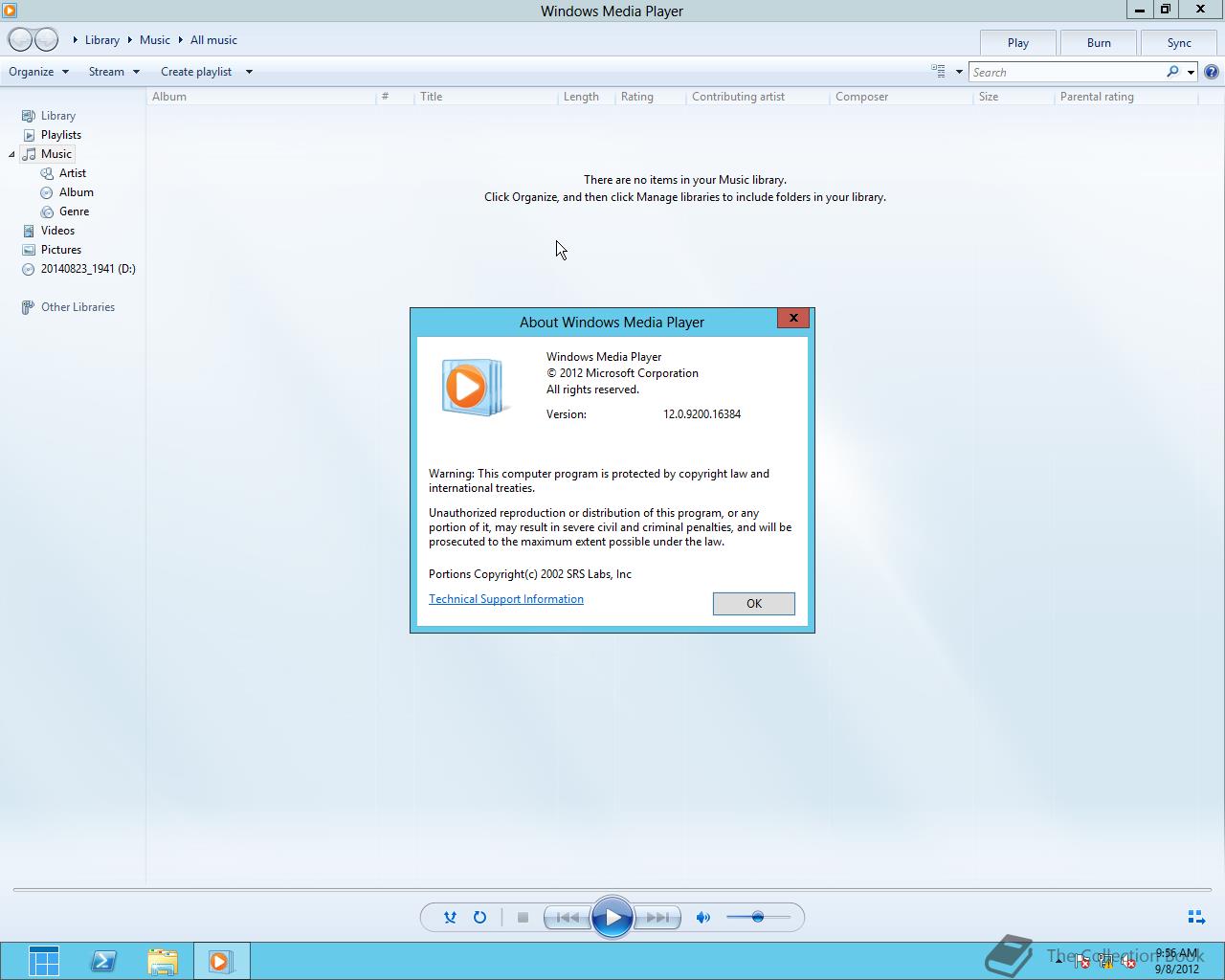Click the Back navigation arrow
The height and width of the screenshot is (980, 1225).
20,40
